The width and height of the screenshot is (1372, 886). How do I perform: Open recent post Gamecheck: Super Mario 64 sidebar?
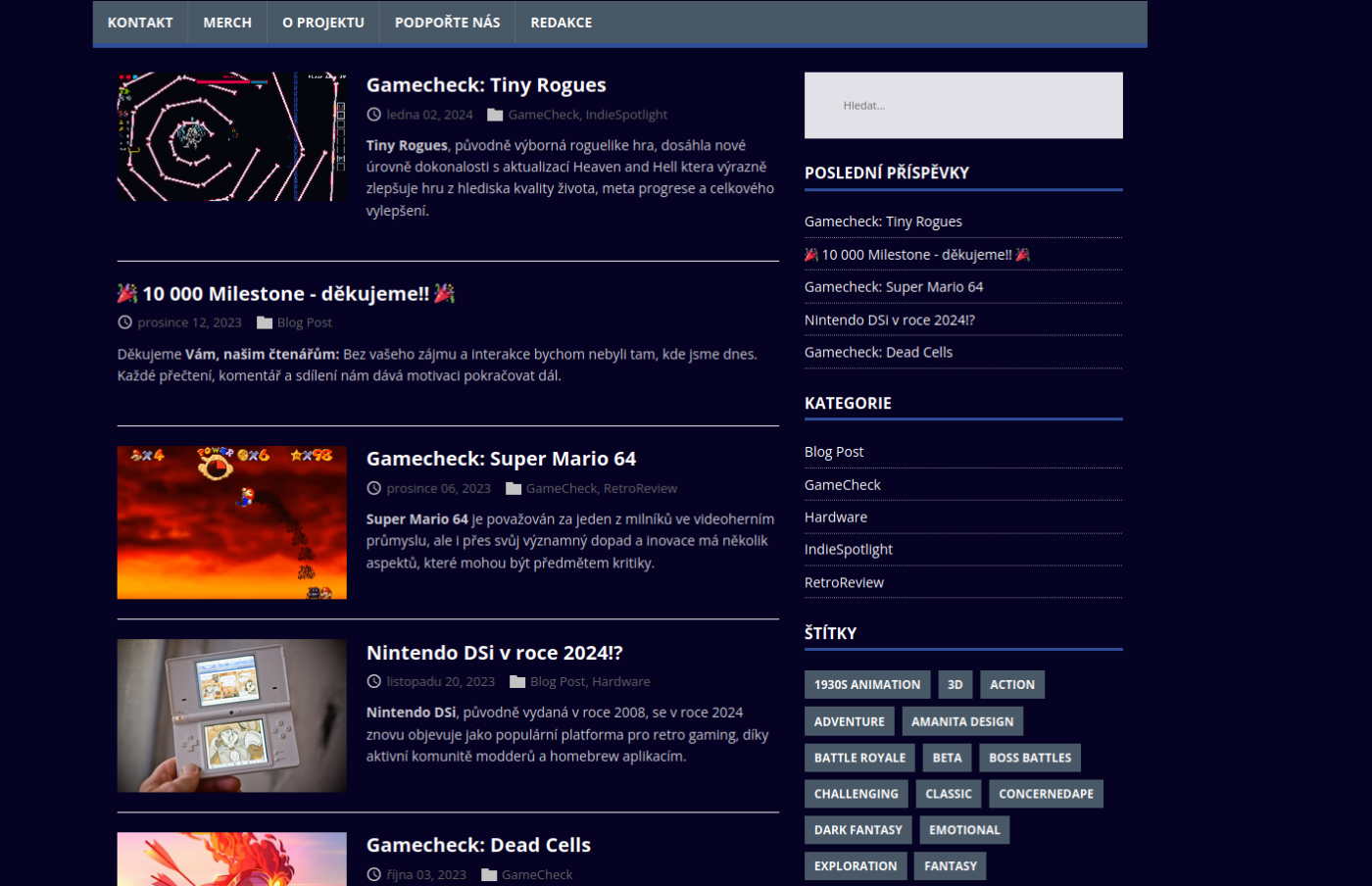click(x=894, y=287)
